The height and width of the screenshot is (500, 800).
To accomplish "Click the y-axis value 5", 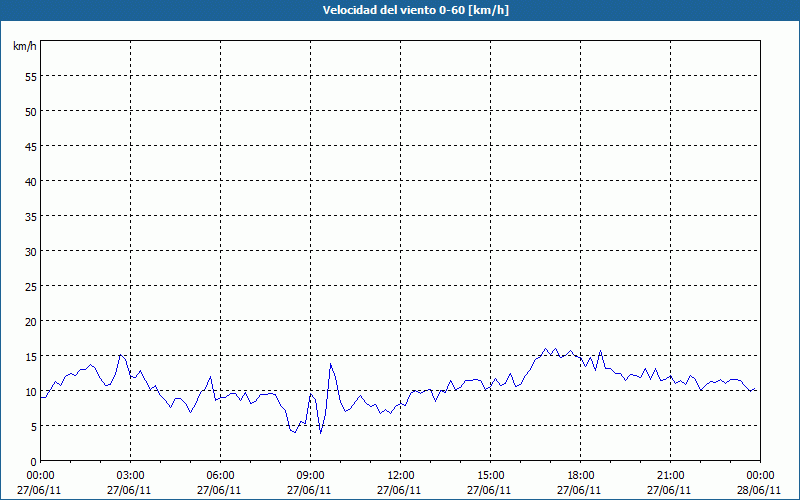I will click(34, 427).
